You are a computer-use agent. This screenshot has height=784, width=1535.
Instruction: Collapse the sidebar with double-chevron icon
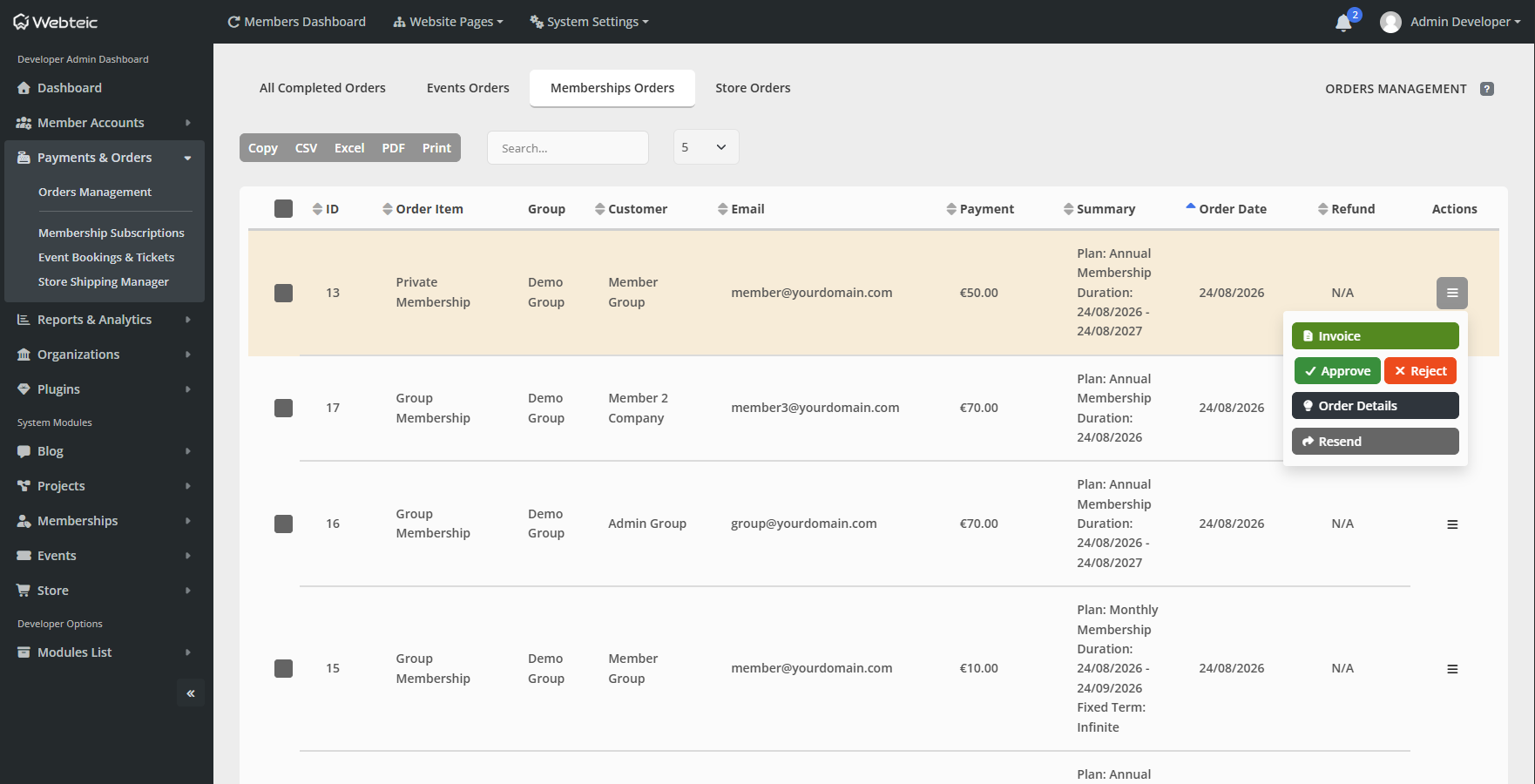point(191,693)
